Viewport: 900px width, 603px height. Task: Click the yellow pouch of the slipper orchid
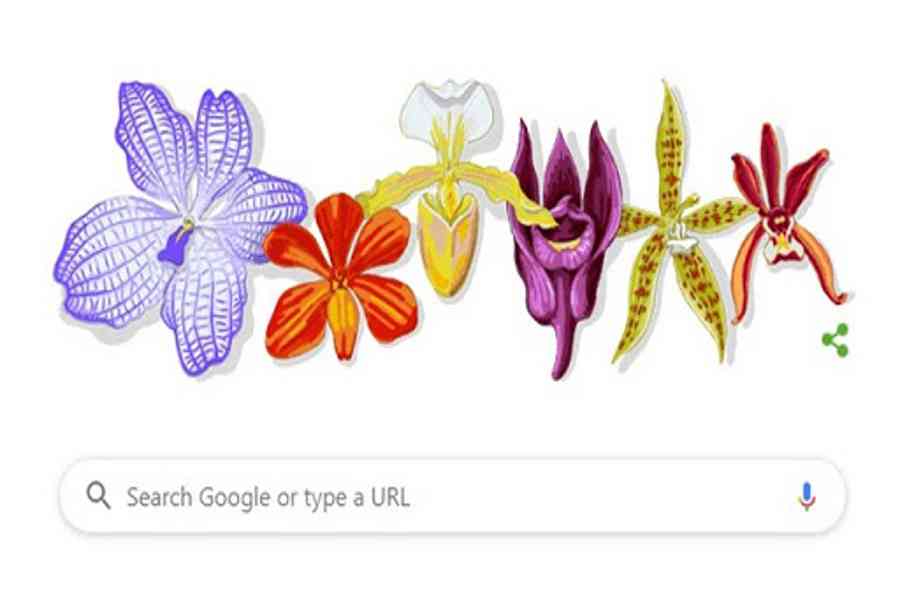click(448, 244)
